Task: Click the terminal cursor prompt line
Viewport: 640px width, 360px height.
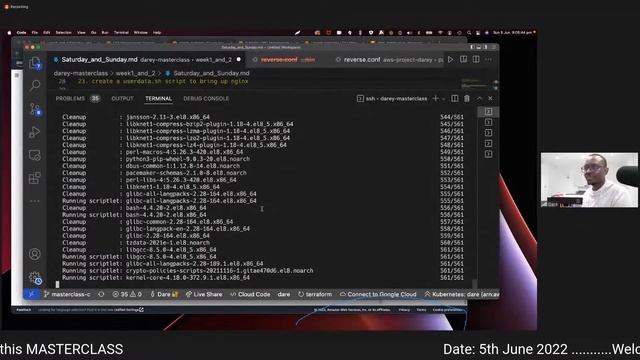Action: [x=58, y=284]
